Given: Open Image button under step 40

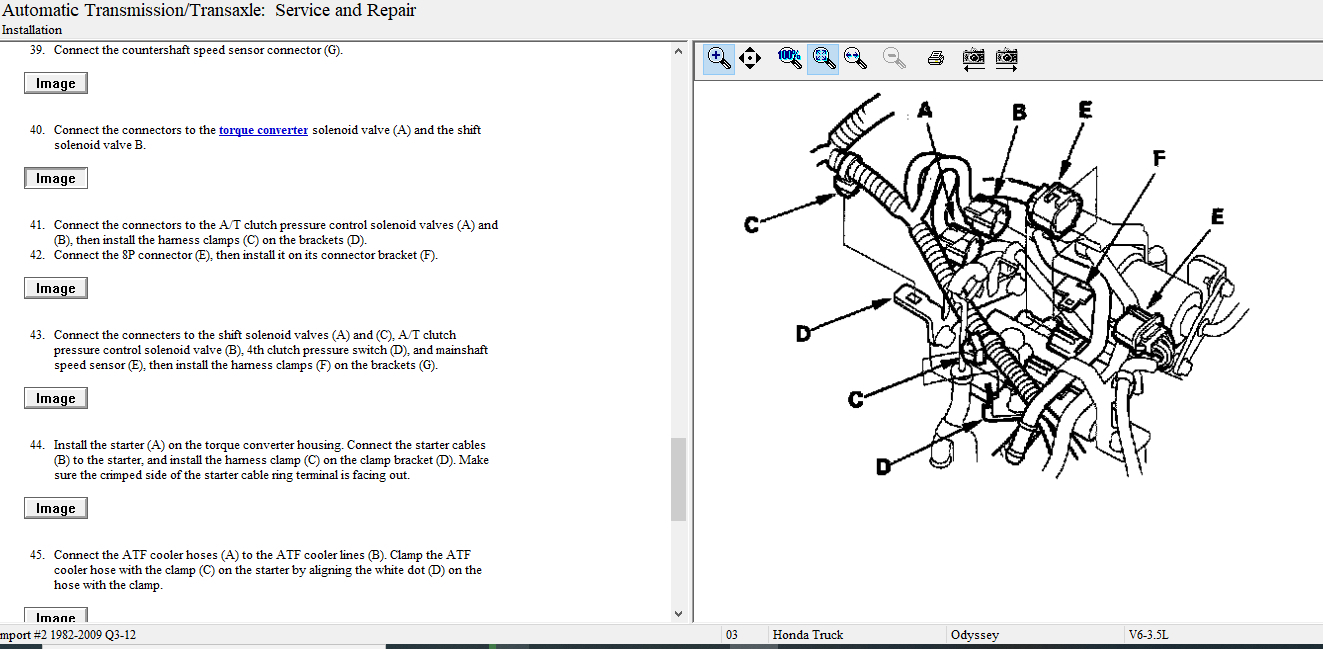Looking at the screenshot, I should (56, 178).
